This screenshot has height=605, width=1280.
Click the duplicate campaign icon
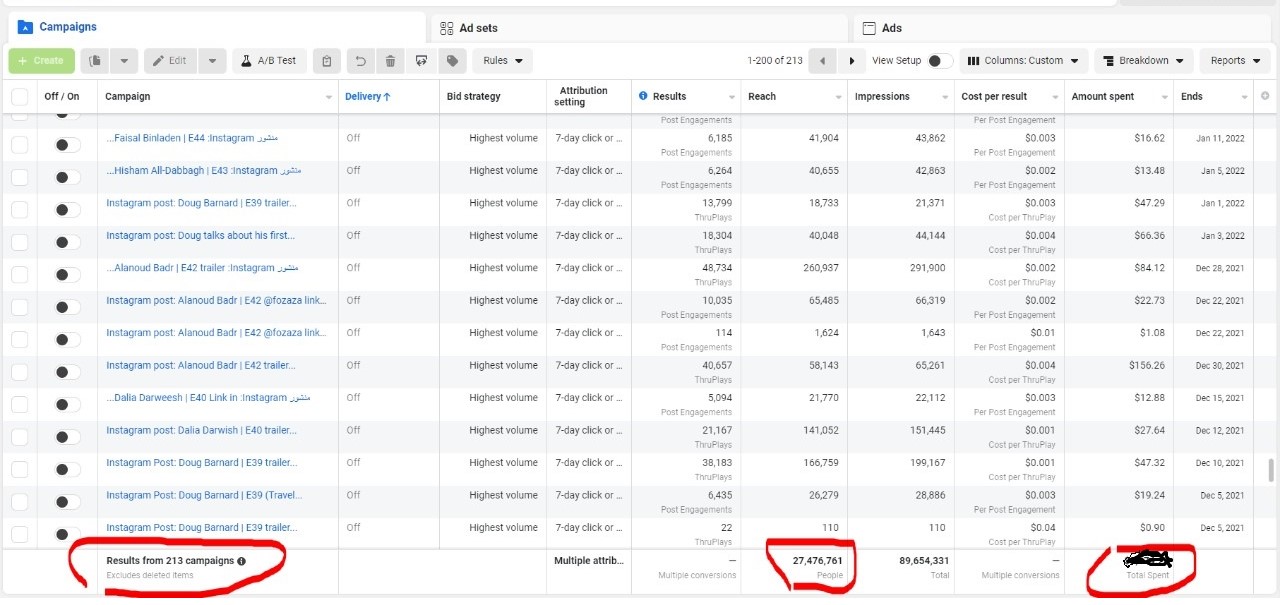(95, 61)
